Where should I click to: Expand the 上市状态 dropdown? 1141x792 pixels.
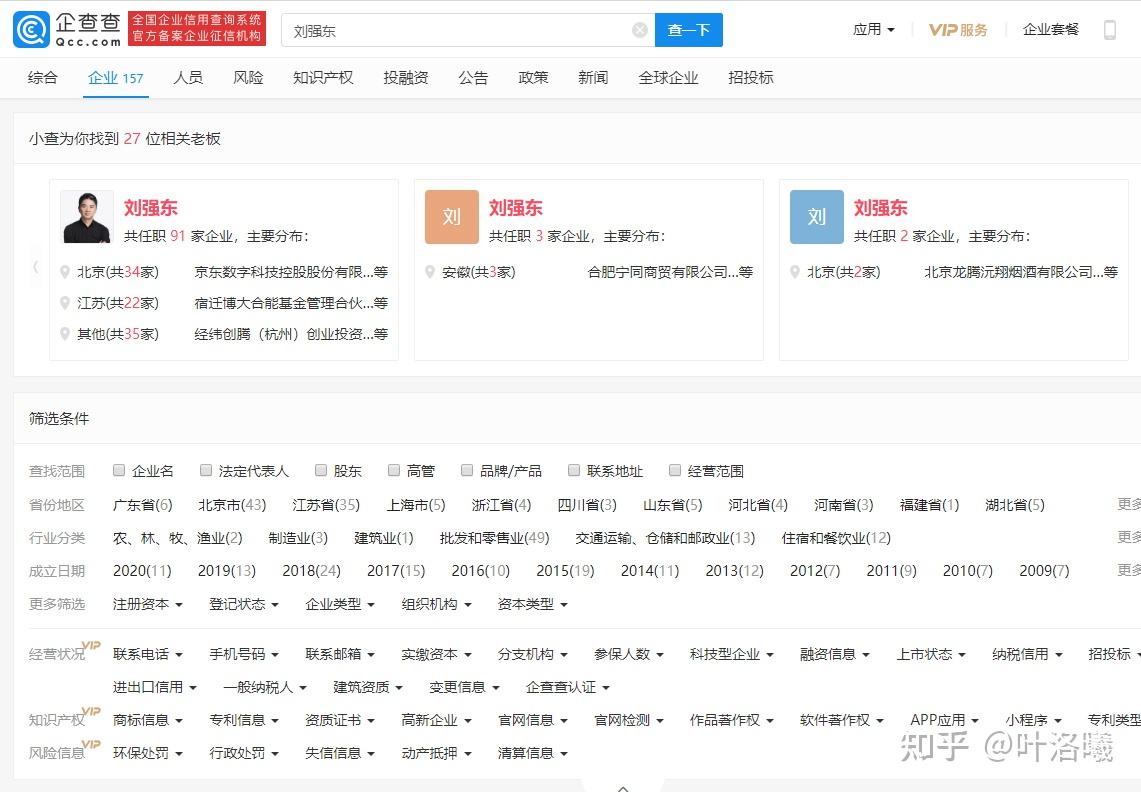pos(931,654)
